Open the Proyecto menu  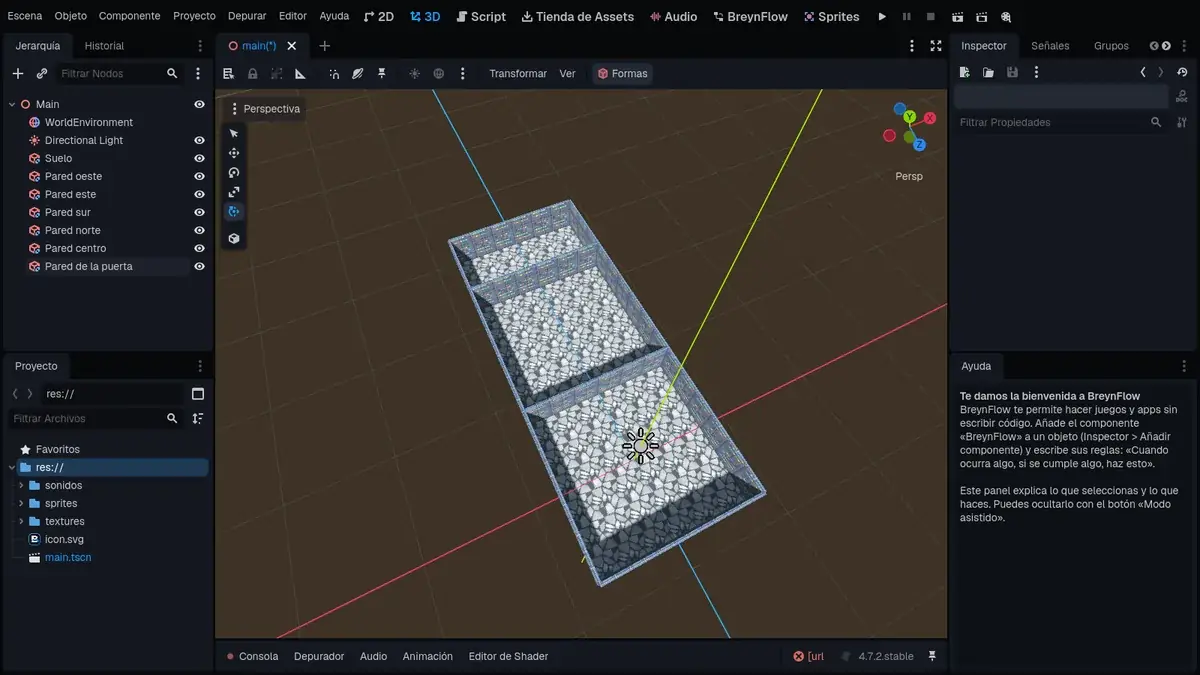tap(194, 16)
